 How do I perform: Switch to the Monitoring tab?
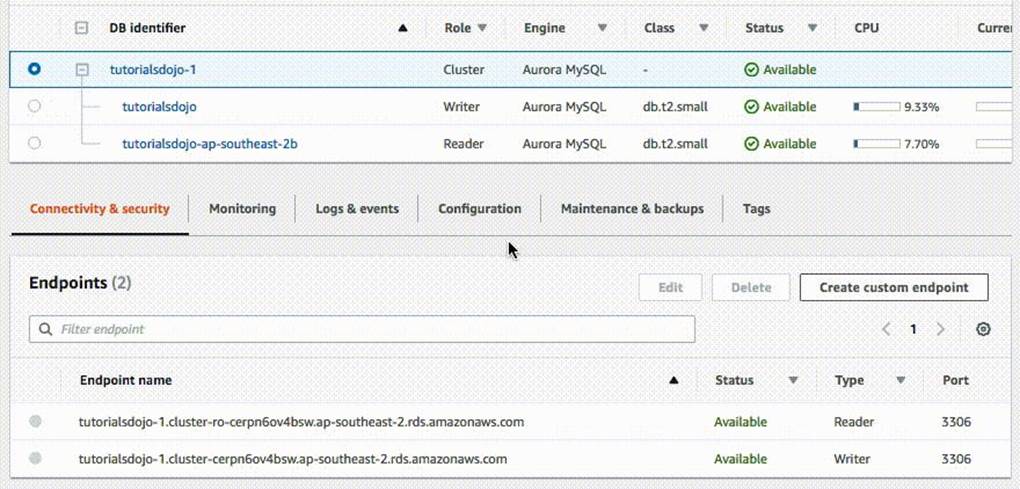coord(242,209)
